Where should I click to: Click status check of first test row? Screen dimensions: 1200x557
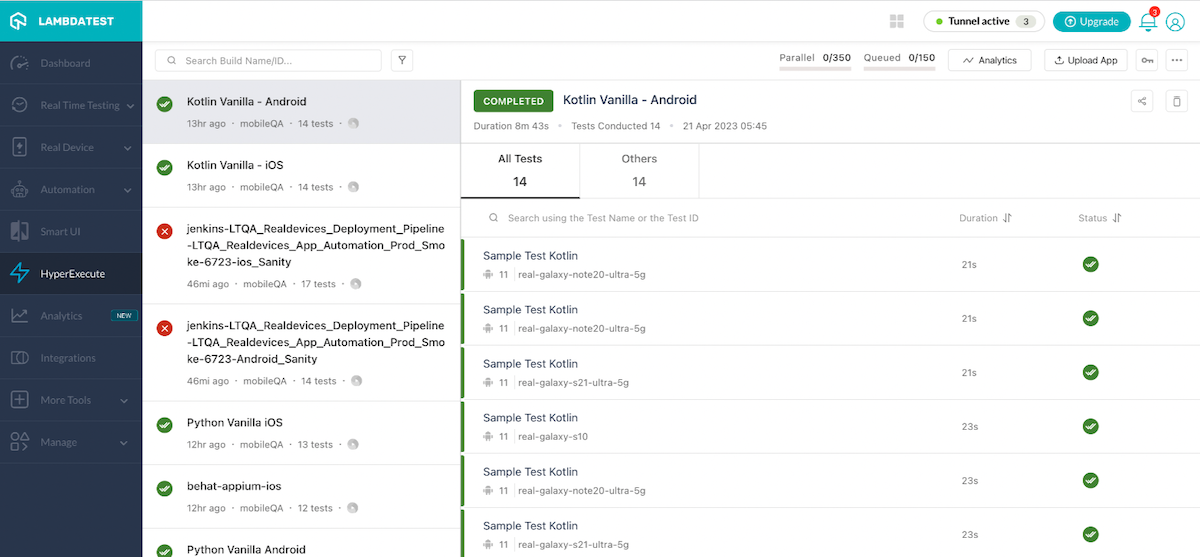point(1091,264)
